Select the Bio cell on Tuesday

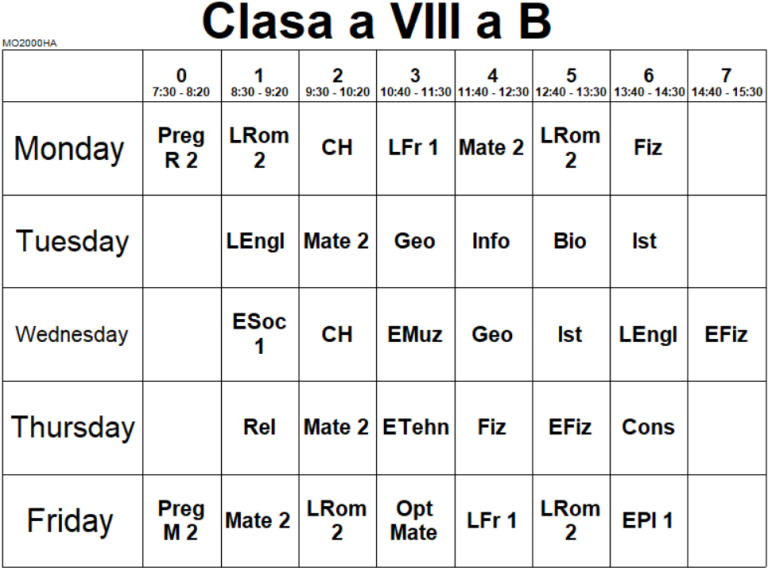[x=570, y=241]
